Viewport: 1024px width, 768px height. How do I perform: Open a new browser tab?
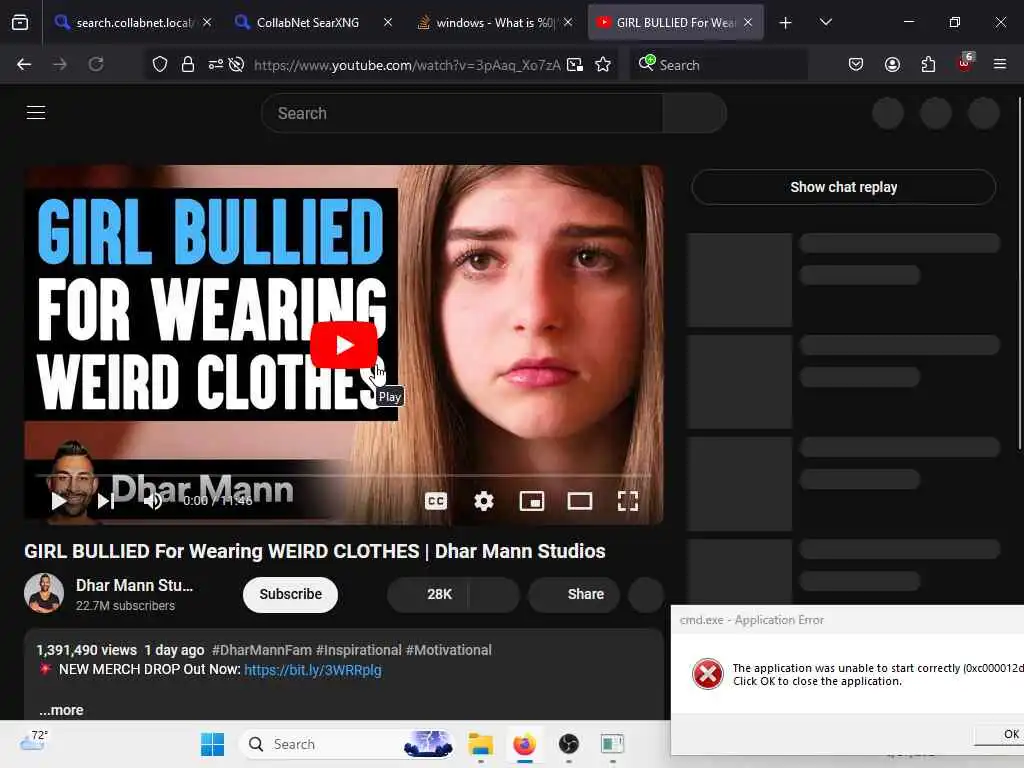(786, 23)
